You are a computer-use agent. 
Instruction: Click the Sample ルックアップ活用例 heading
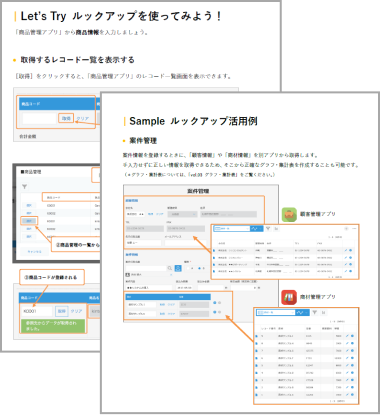[193, 121]
